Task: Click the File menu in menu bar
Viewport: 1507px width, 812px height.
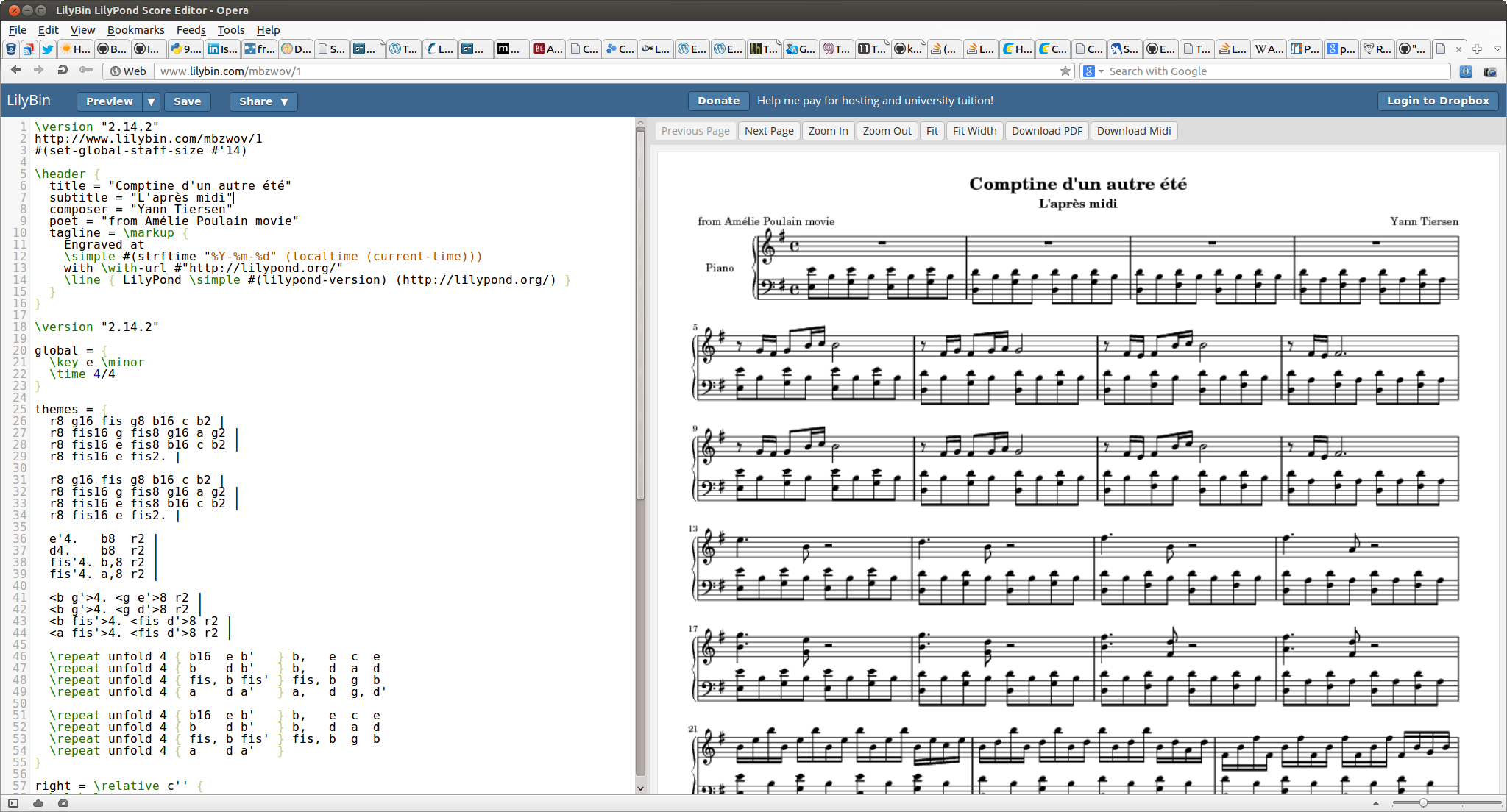Action: pos(17,30)
